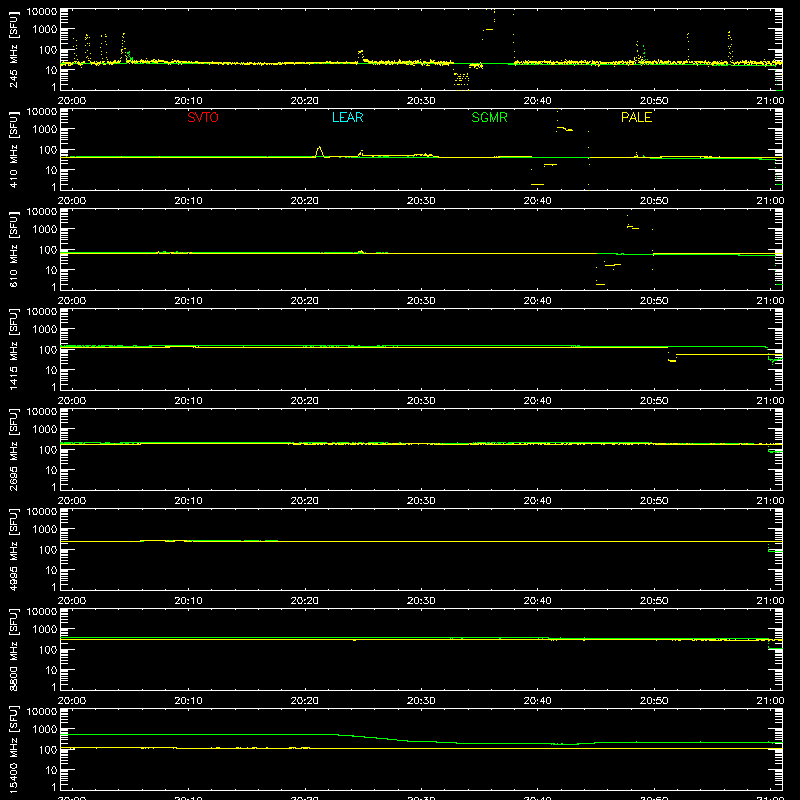
Task: Click the yellow PALE station label
Action: [636, 117]
